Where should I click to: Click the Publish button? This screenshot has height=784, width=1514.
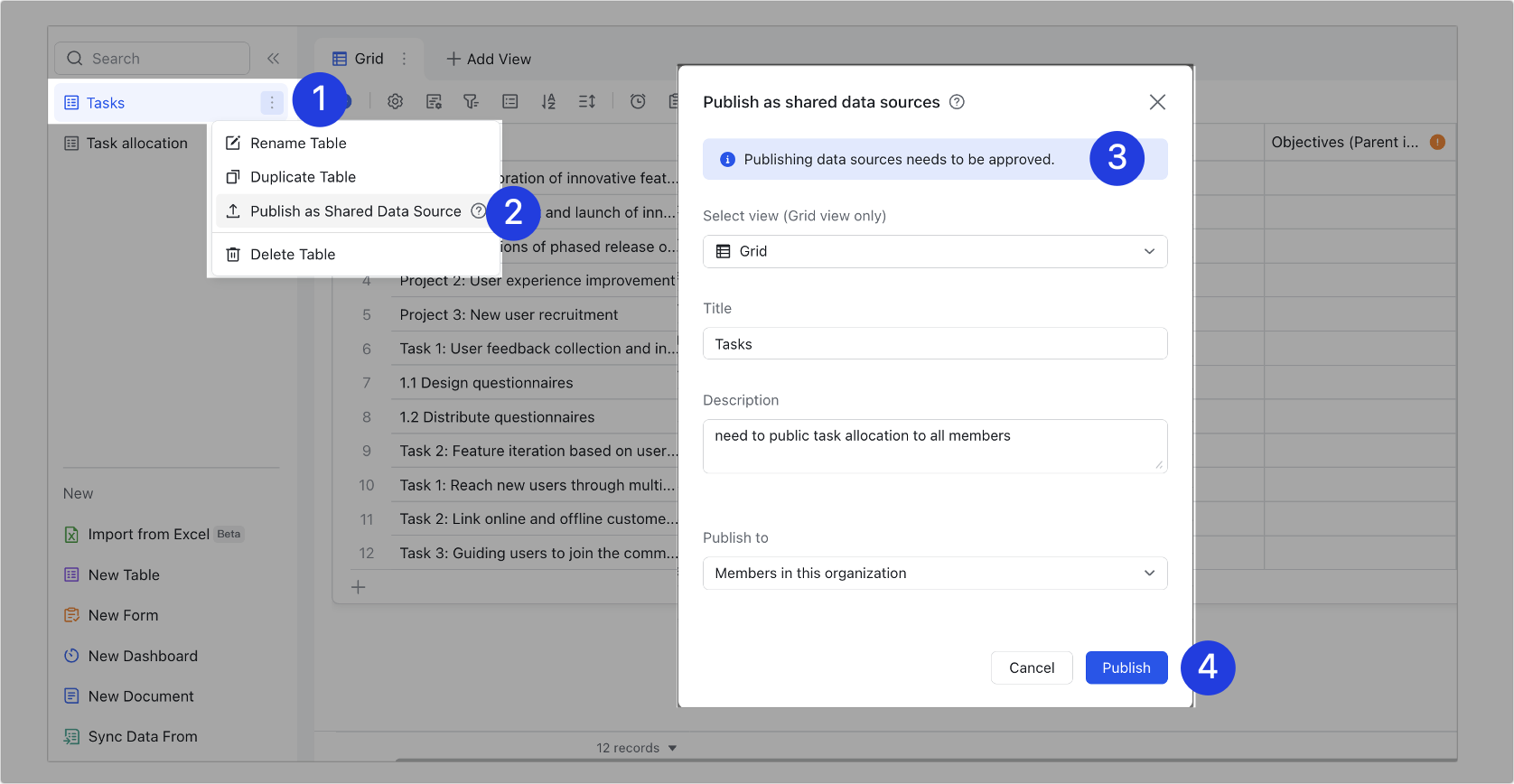pos(1126,667)
